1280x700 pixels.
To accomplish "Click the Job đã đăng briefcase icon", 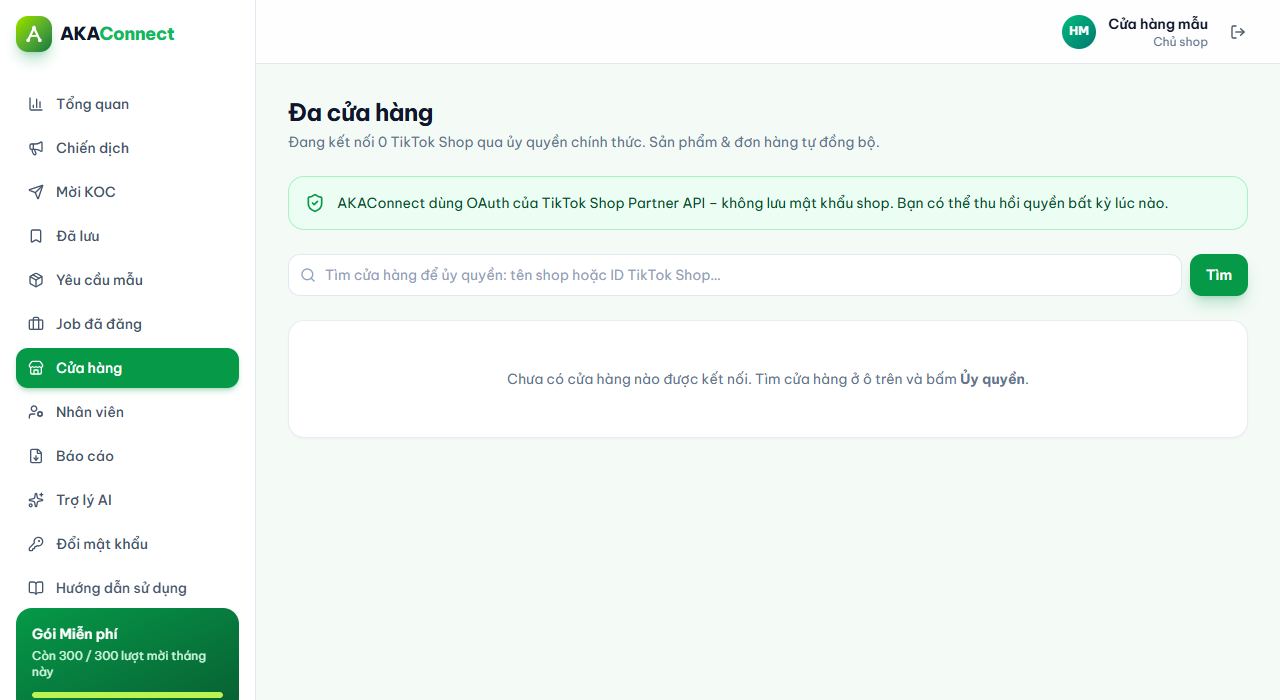I will tap(36, 324).
